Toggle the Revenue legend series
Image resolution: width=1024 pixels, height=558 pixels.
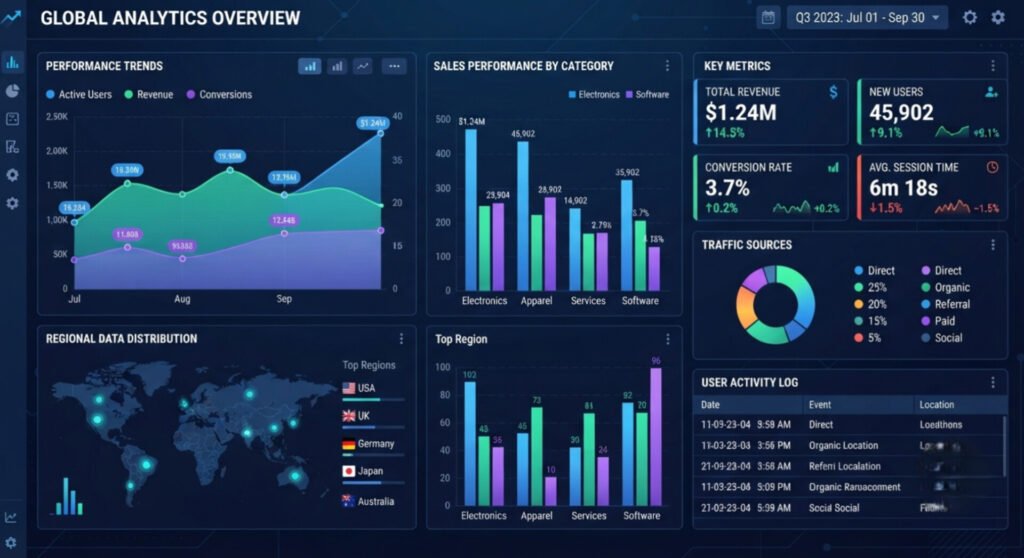coord(149,95)
